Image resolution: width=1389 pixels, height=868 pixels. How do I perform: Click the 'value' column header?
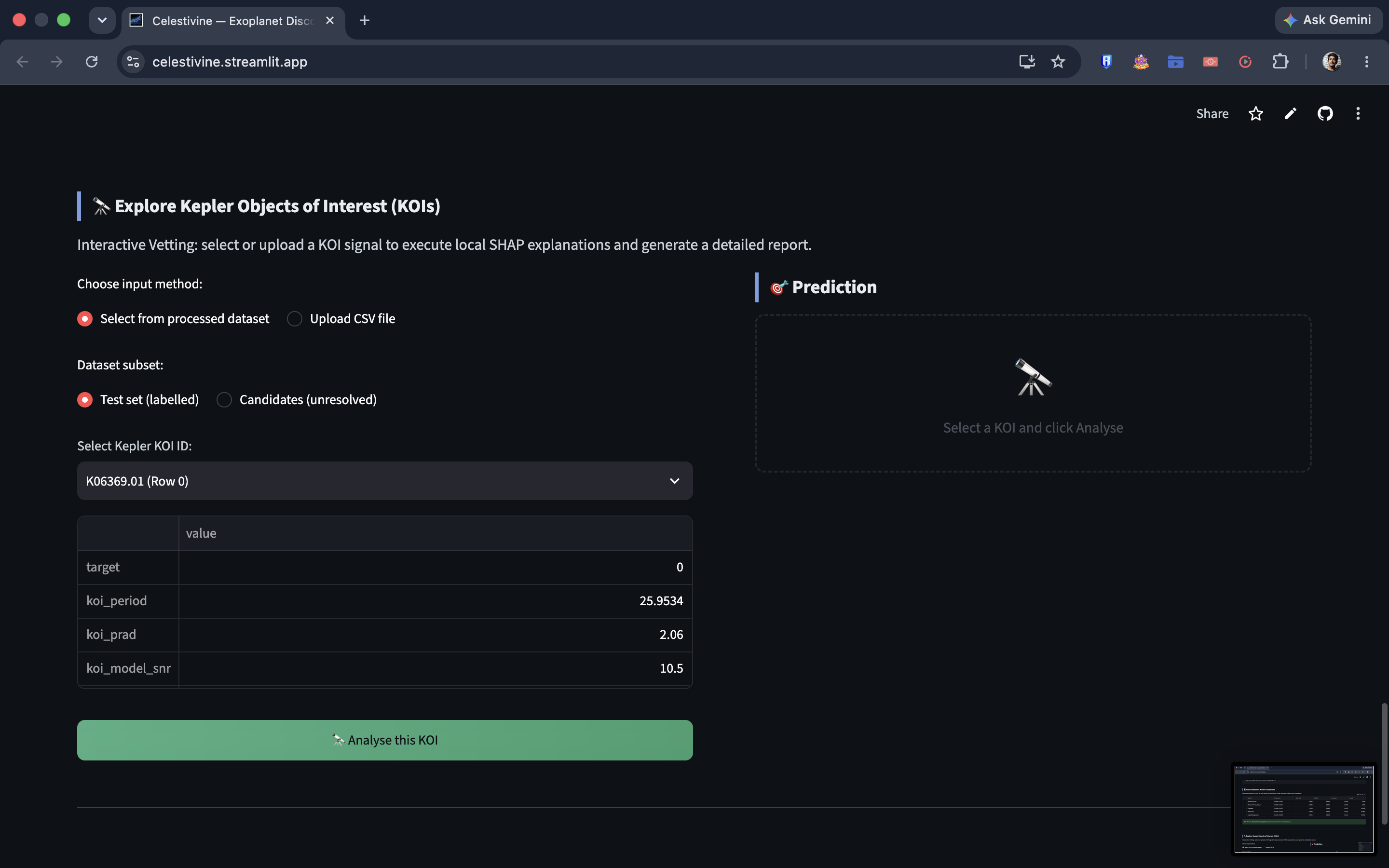point(435,533)
